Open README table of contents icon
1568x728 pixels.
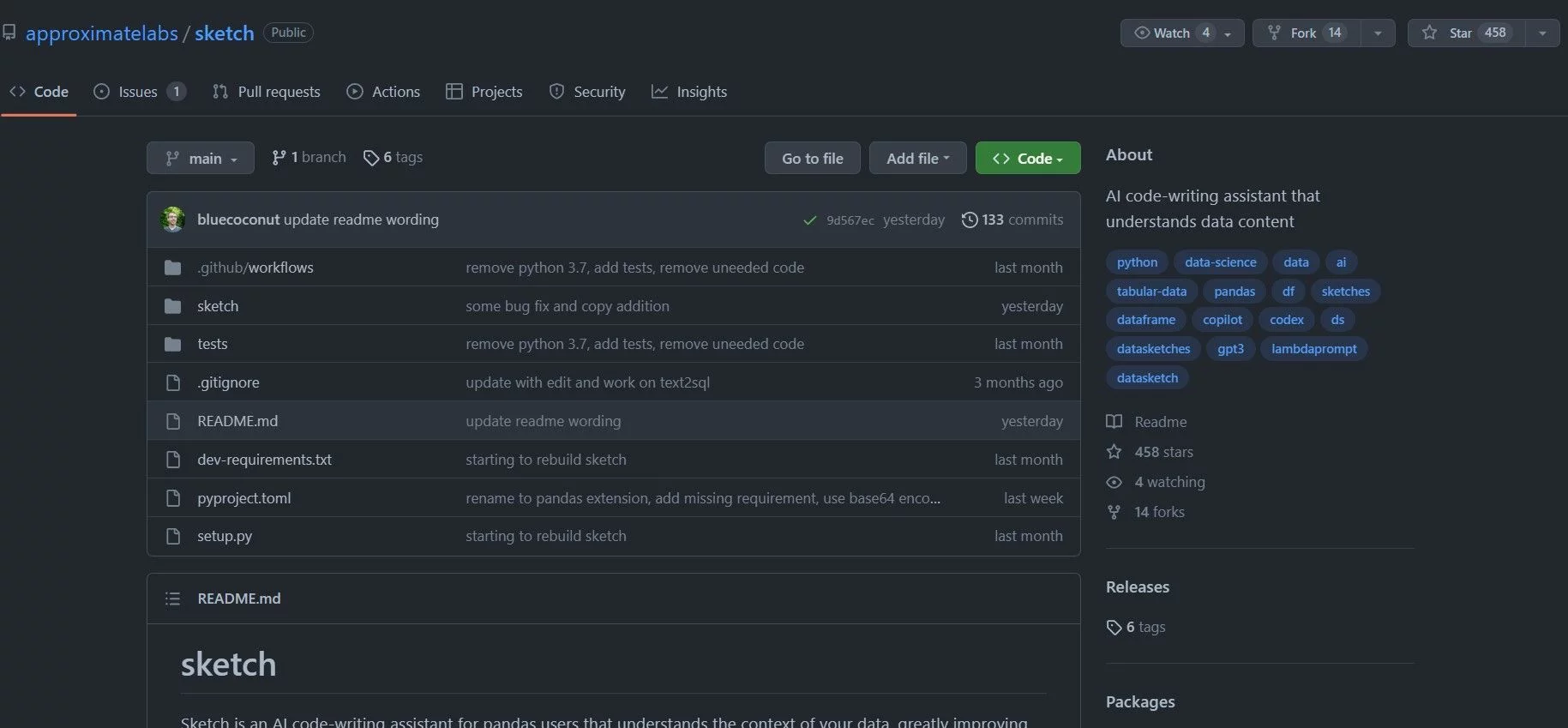click(x=172, y=599)
